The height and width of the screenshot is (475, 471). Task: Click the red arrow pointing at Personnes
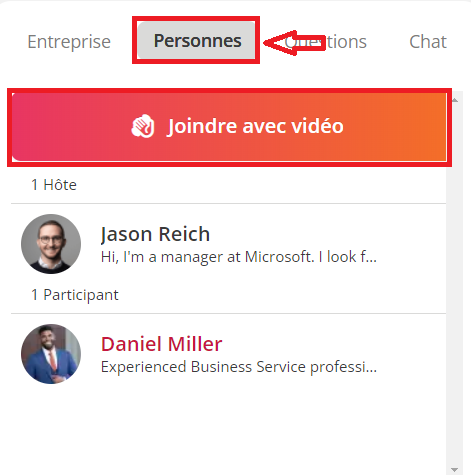[295, 43]
